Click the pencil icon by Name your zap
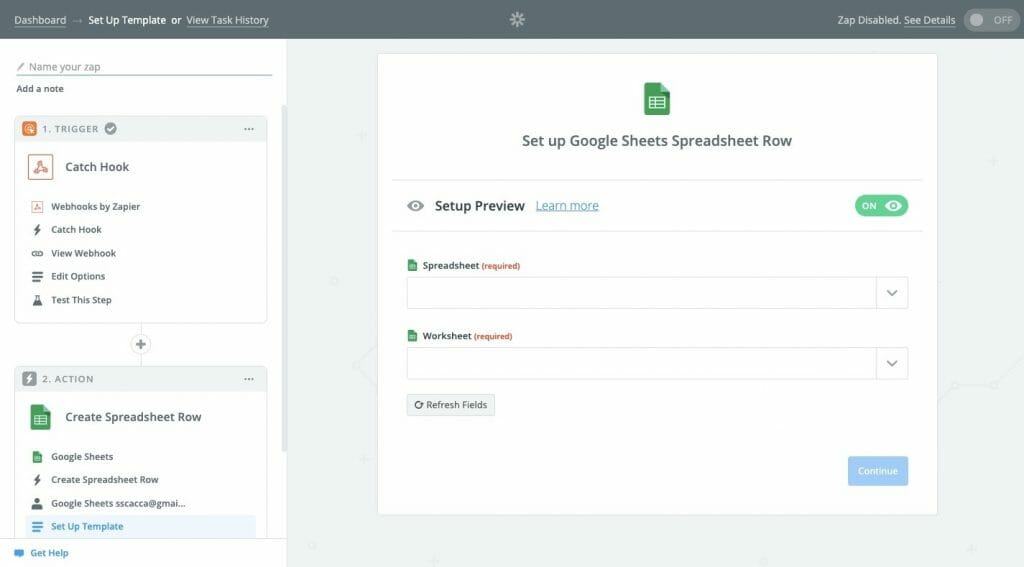This screenshot has width=1024, height=567. click(x=20, y=67)
